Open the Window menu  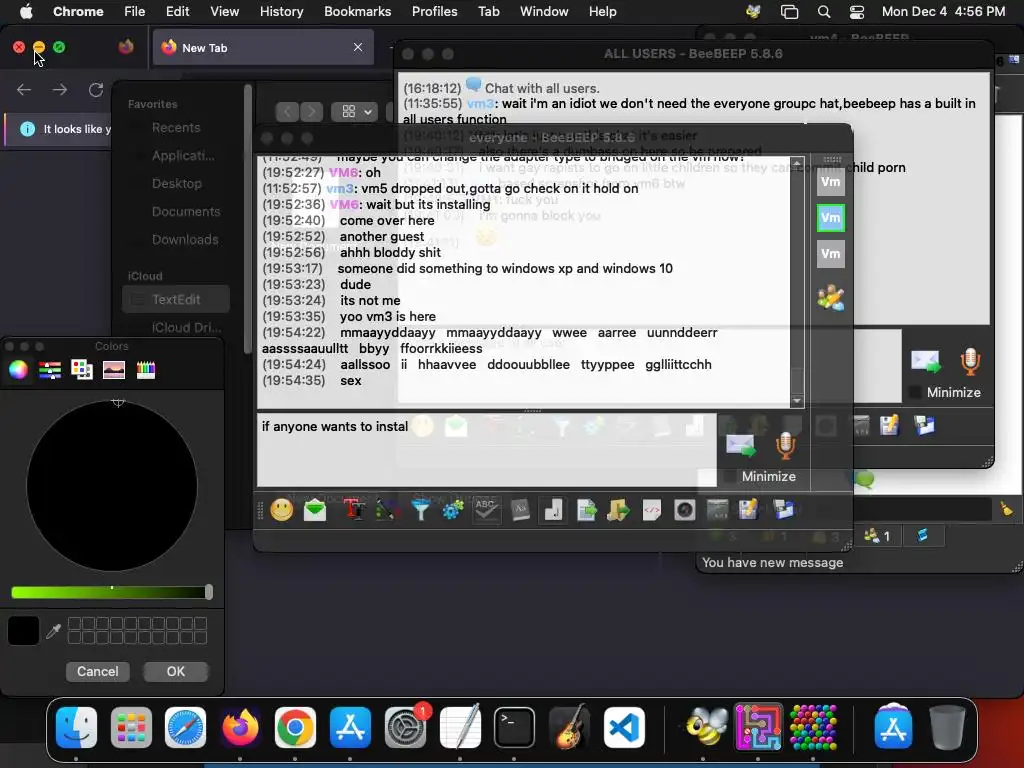pos(544,11)
